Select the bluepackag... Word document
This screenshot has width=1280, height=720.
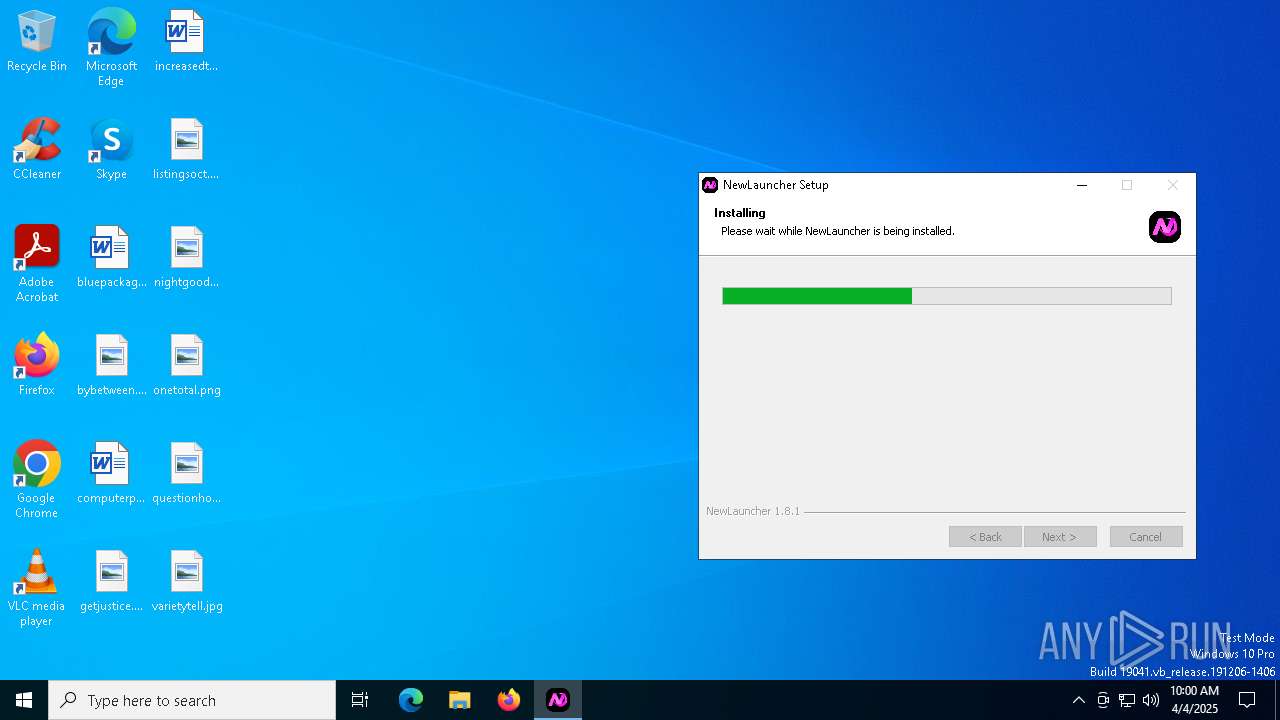111,257
